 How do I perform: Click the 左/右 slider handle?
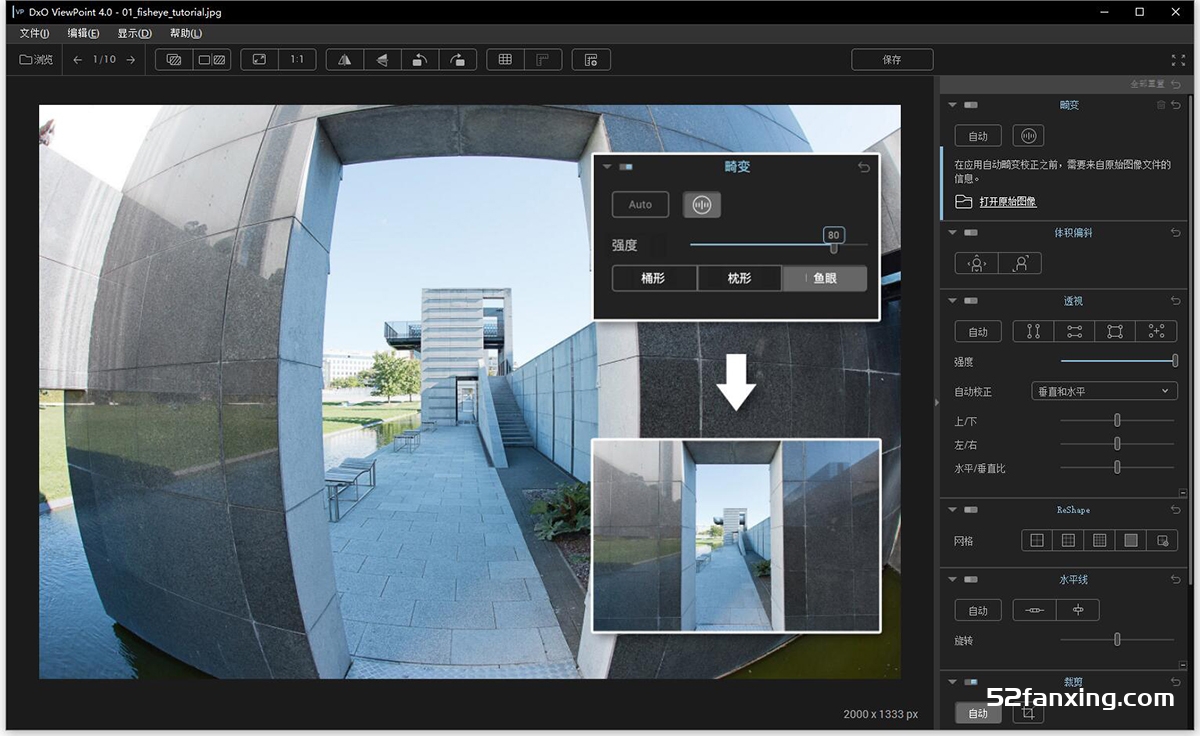pyautogui.click(x=1117, y=444)
